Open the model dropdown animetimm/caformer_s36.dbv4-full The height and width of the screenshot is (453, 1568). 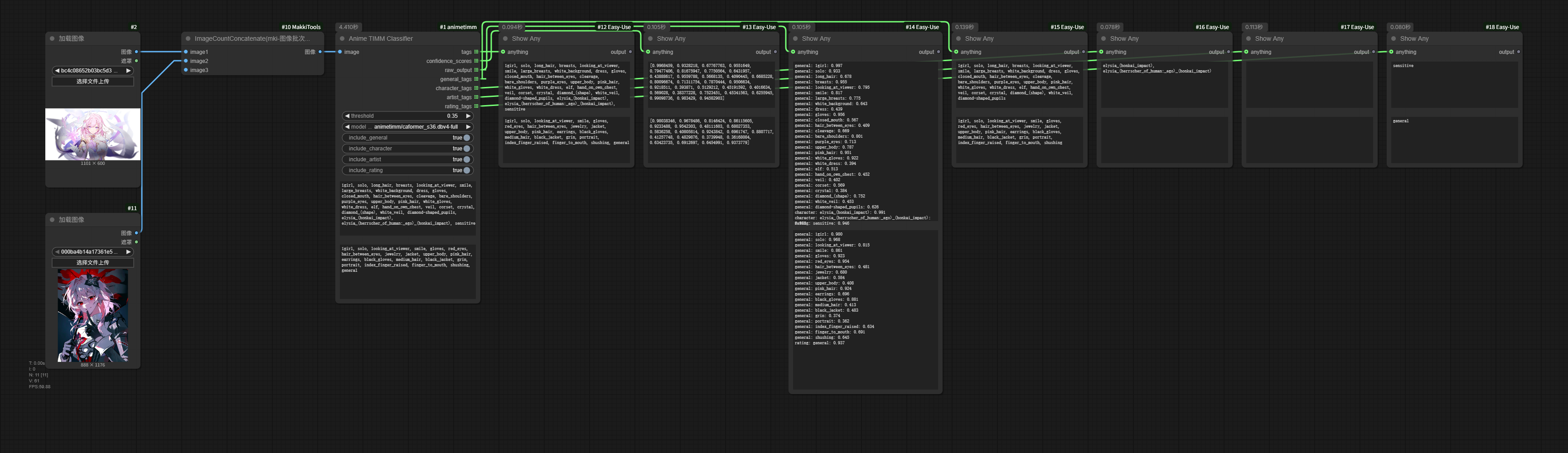point(408,126)
